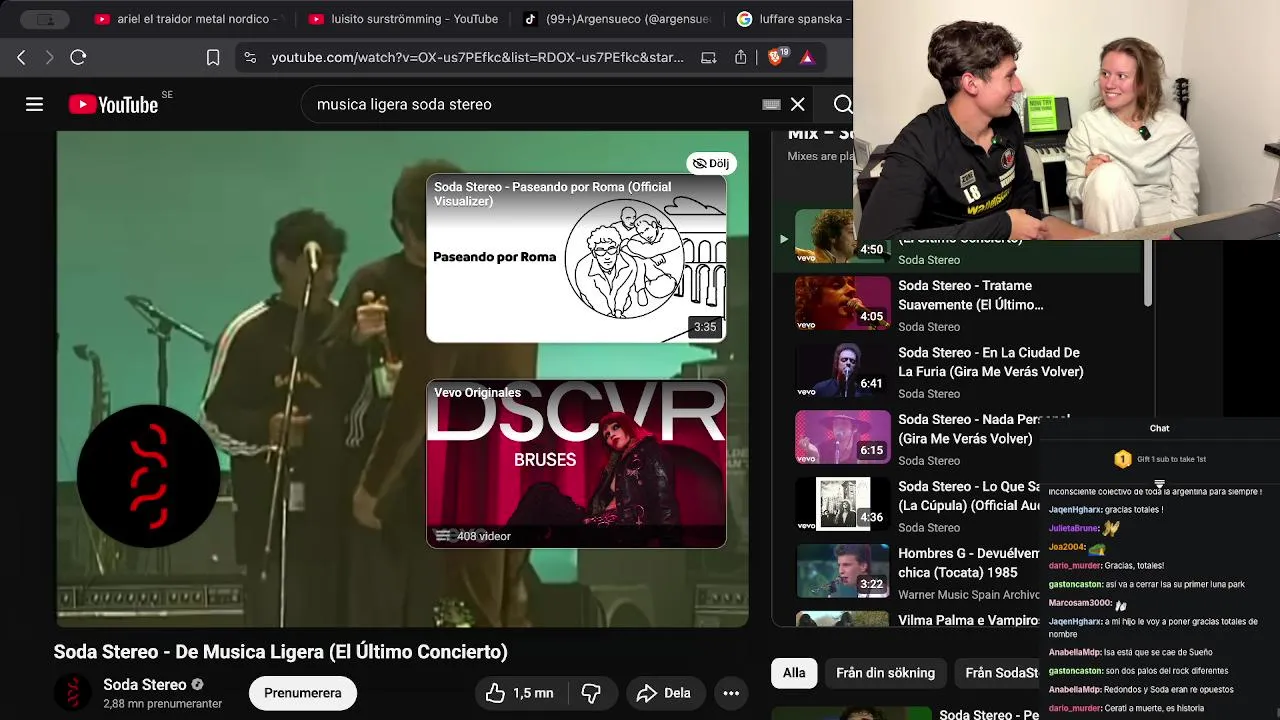Open Nada Personal video thumbnail

click(x=842, y=437)
